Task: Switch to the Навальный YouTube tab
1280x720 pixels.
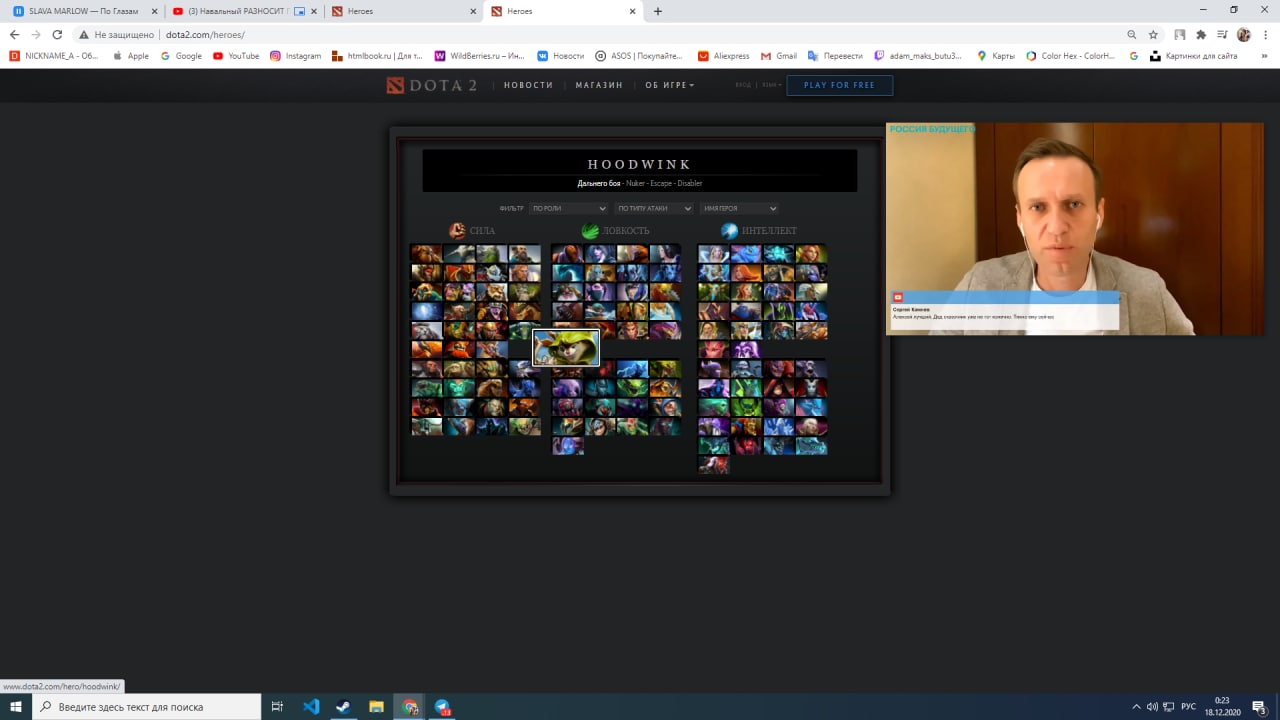Action: click(x=240, y=11)
